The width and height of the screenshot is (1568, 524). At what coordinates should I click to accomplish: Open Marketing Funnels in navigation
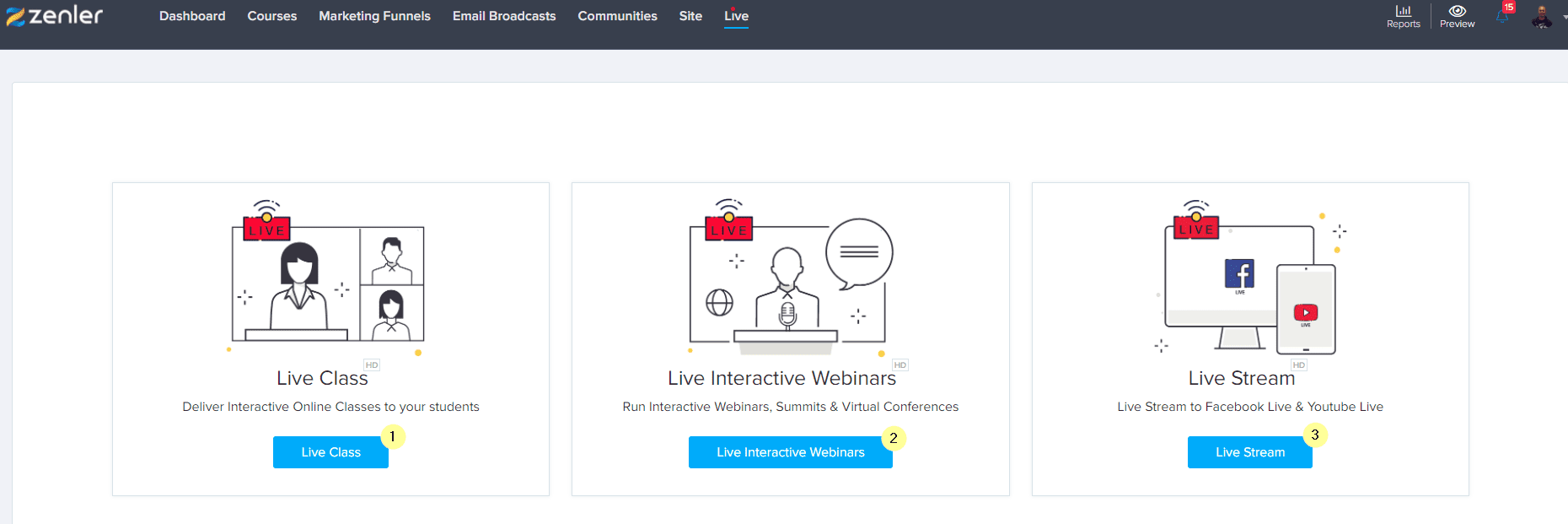coord(374,16)
